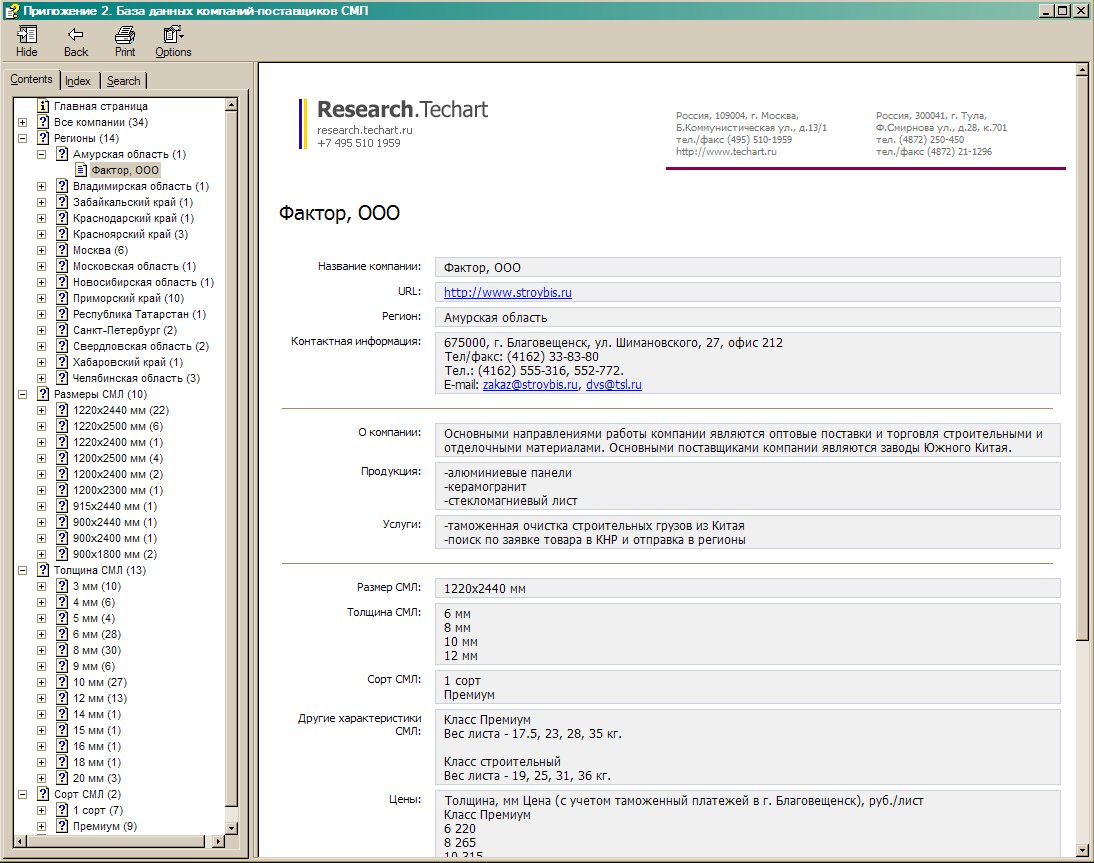1094x863 pixels.
Task: Open the Главная страница info icon
Action: (43, 106)
